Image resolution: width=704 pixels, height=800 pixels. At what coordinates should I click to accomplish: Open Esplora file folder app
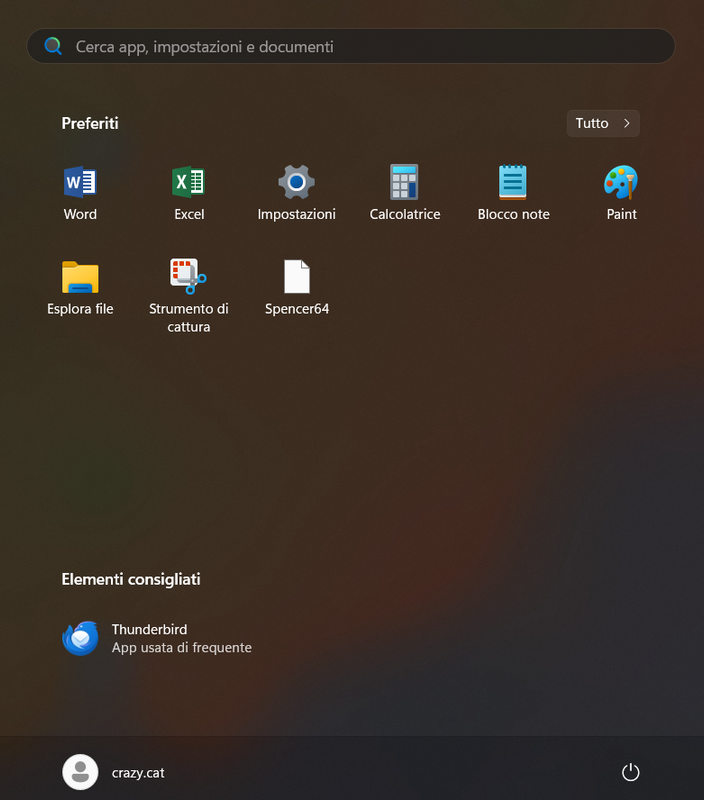click(80, 288)
